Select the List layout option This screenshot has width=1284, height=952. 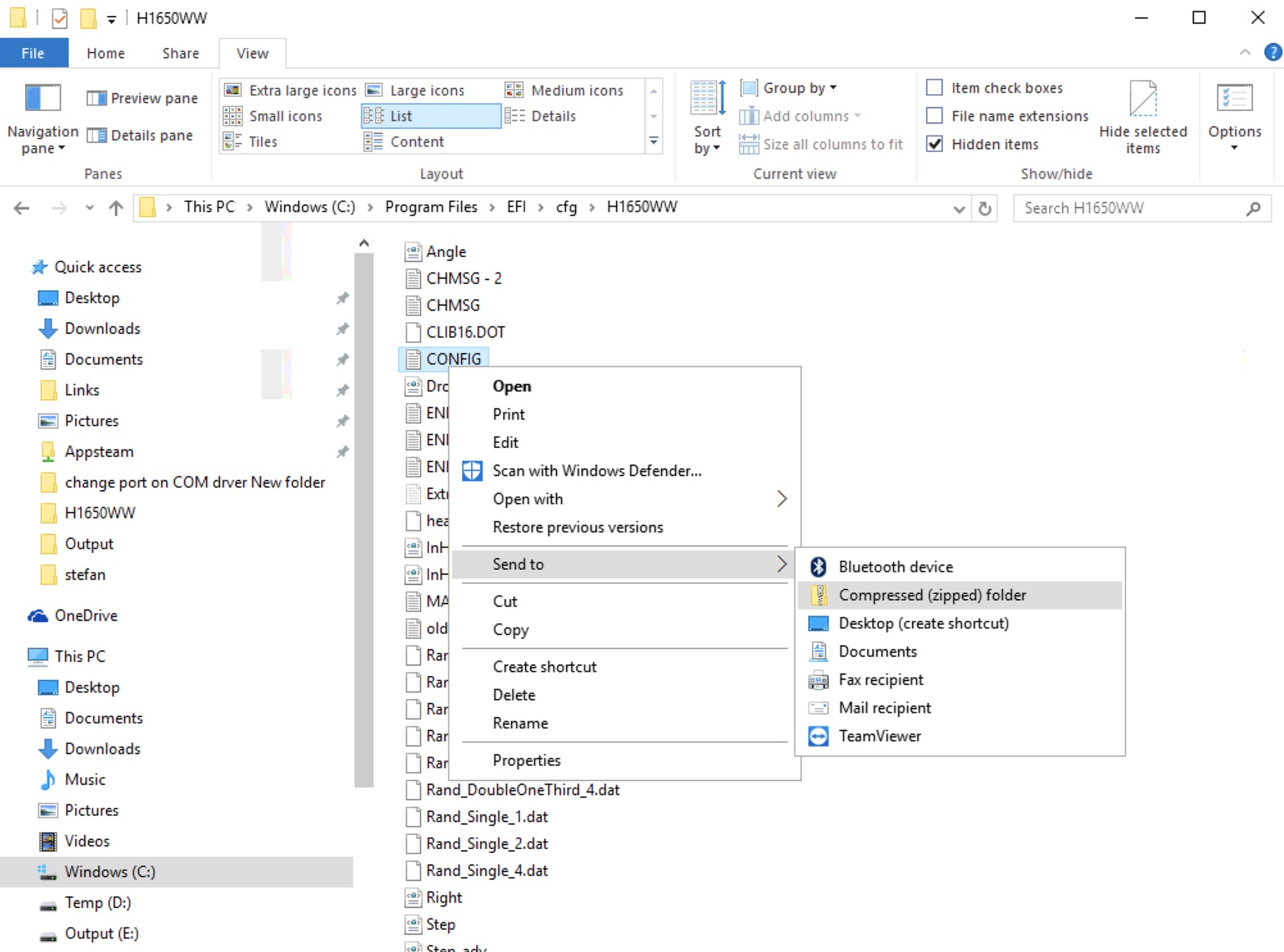[430, 116]
